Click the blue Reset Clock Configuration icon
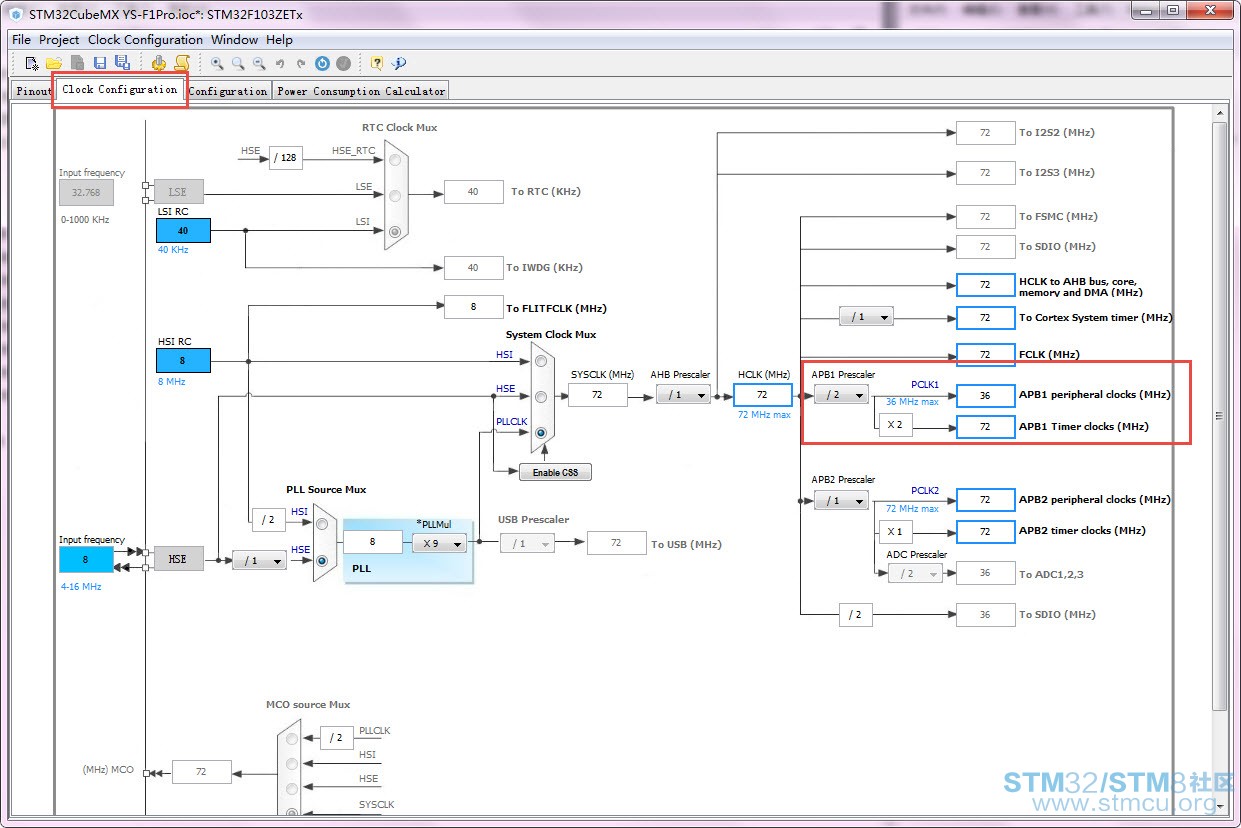This screenshot has width=1241, height=828. 322,63
